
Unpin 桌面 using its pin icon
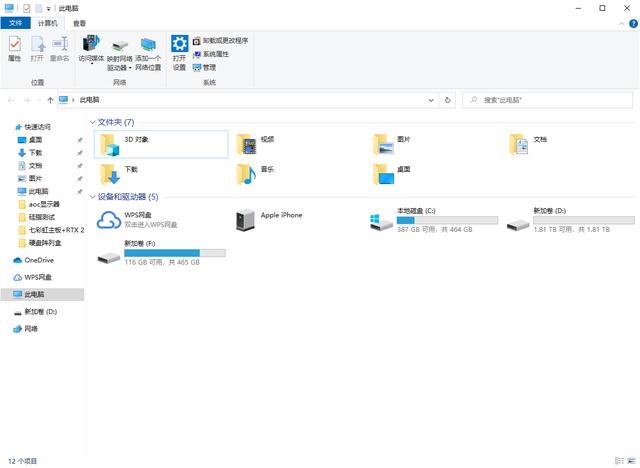point(80,140)
